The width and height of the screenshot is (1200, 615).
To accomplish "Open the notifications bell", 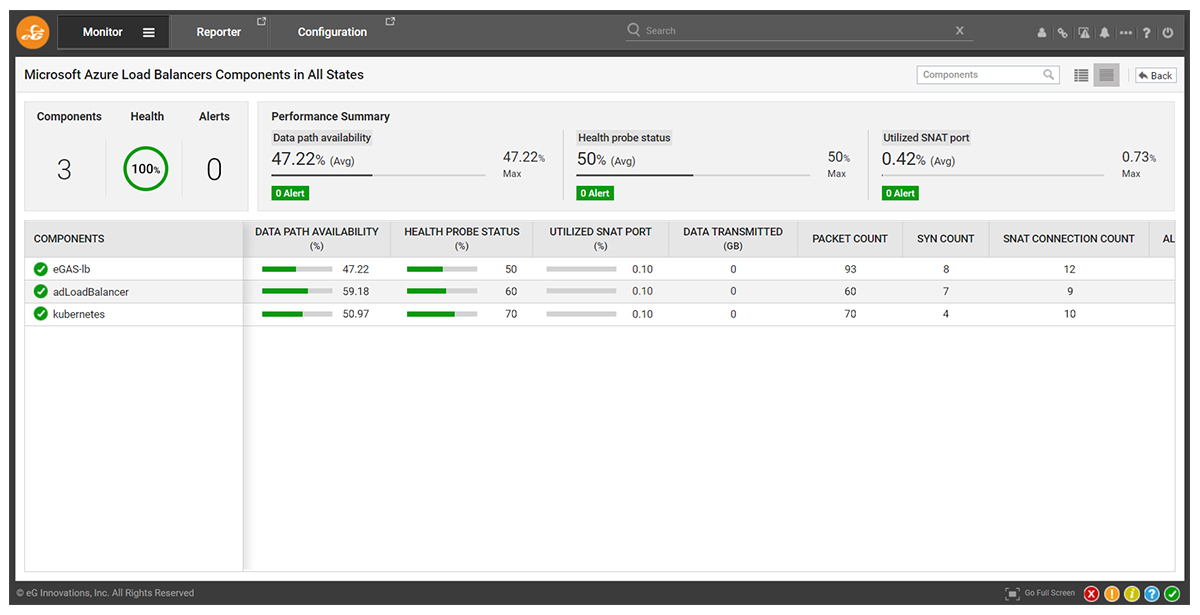I will point(1105,33).
